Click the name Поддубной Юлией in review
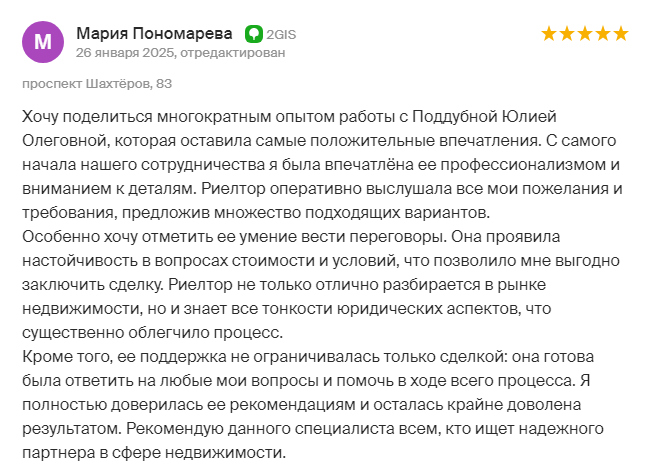 click(484, 117)
